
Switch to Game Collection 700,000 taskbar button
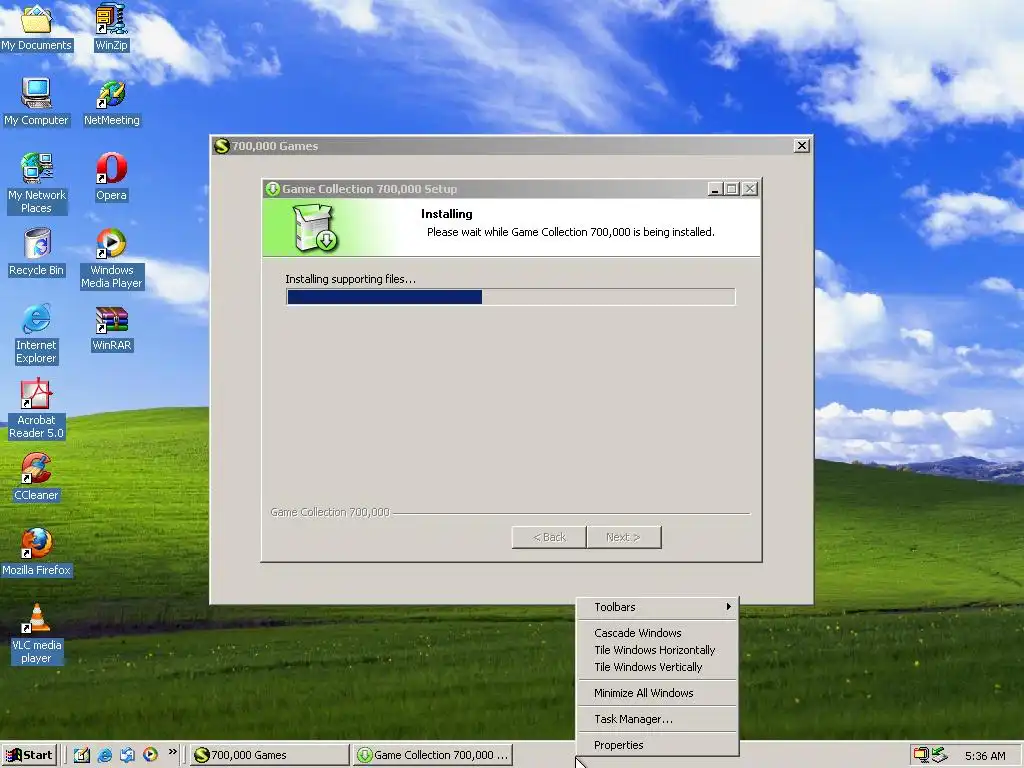[432, 755]
